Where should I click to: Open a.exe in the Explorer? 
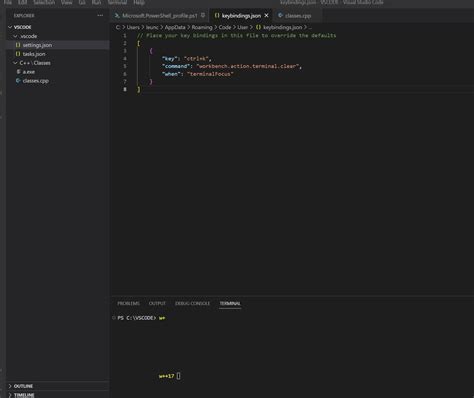tap(58, 71)
